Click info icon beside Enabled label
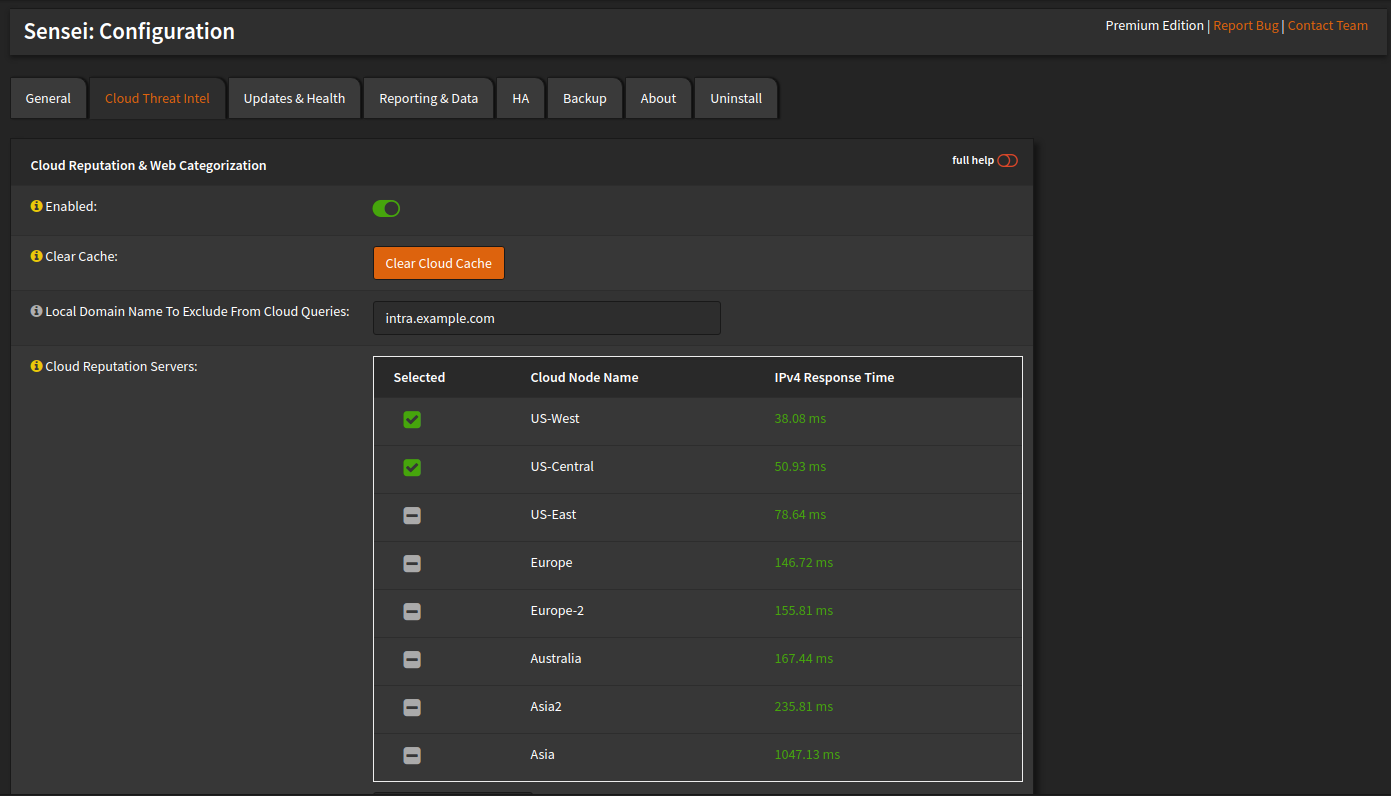The height and width of the screenshot is (796, 1391). (37, 206)
